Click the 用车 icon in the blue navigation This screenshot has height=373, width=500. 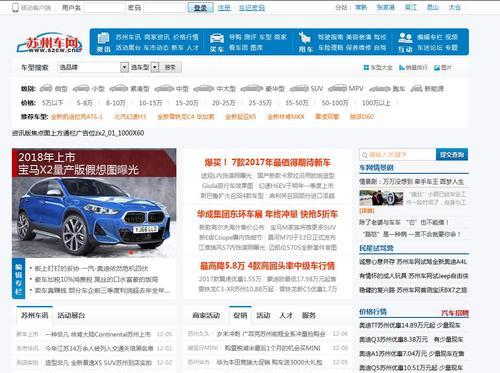point(305,38)
